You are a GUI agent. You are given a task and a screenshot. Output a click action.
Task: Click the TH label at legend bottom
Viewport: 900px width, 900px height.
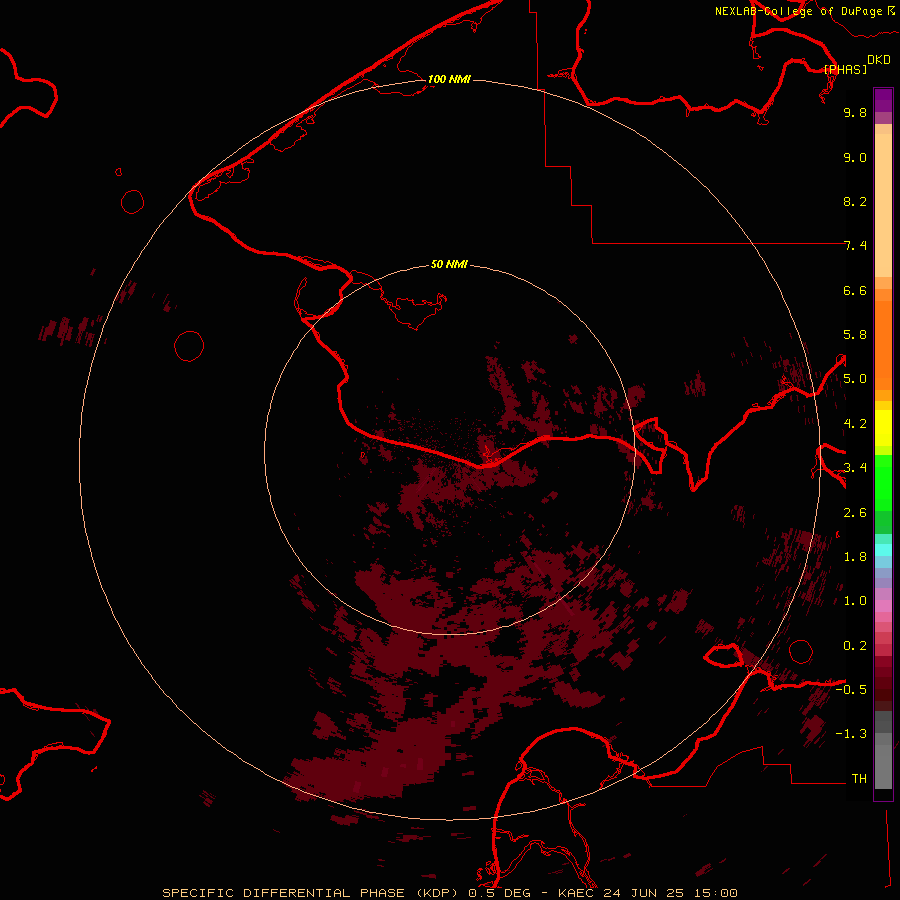pos(859,779)
